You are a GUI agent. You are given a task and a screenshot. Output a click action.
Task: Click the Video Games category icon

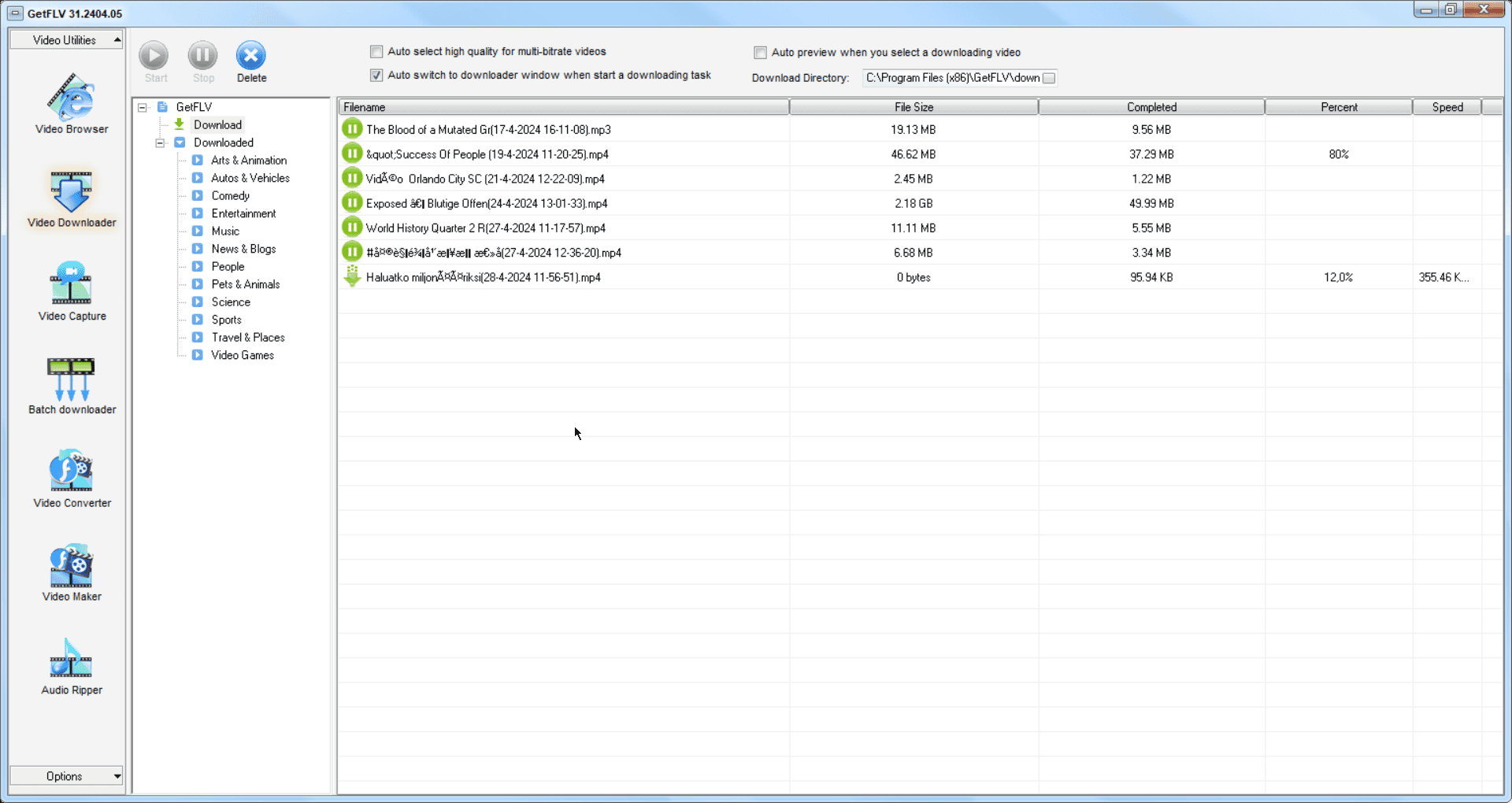coord(198,355)
